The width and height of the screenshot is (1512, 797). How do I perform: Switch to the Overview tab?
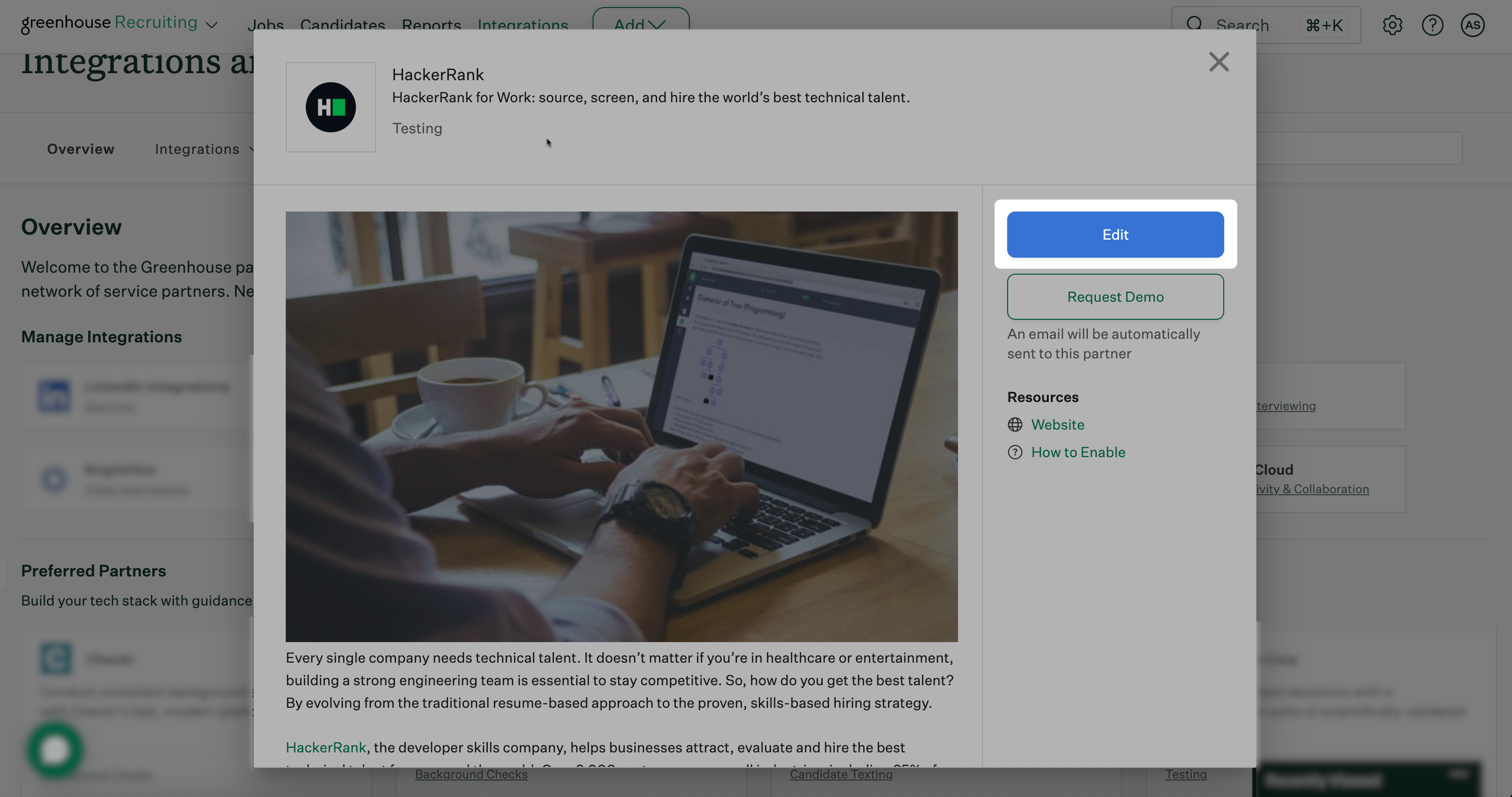[x=80, y=149]
